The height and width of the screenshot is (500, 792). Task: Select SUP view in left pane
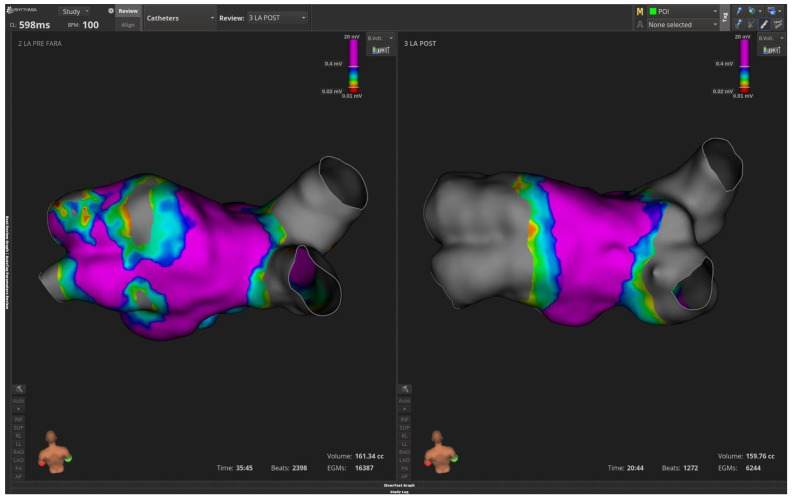tap(19, 428)
